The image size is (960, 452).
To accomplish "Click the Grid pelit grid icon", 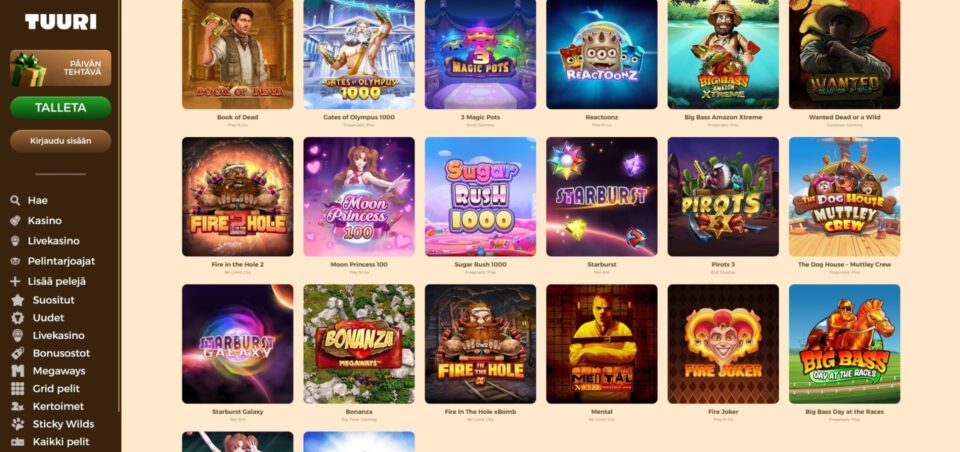I will 18,389.
